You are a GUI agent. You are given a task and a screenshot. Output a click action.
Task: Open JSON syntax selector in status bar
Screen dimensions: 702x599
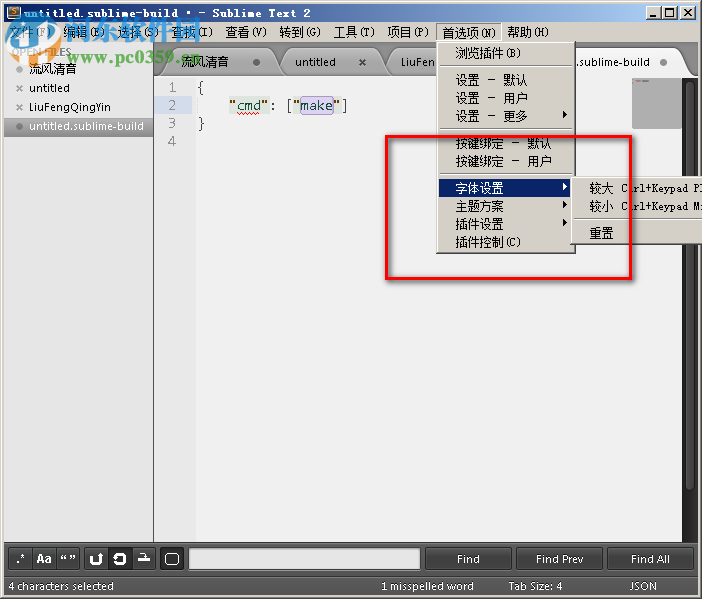(x=643, y=586)
